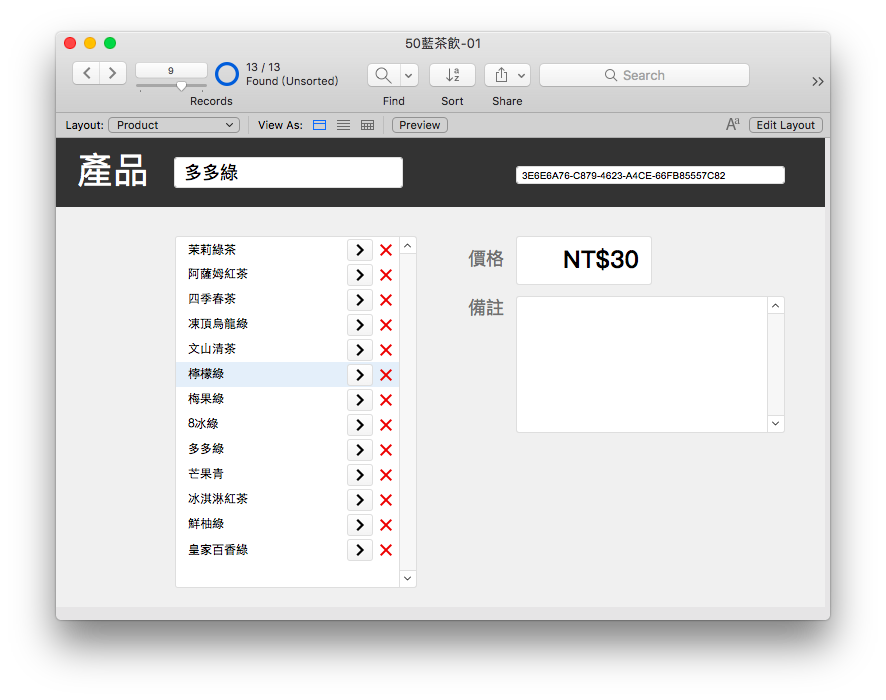
Task: Go to 文山清茶 record arrow
Action: click(360, 350)
